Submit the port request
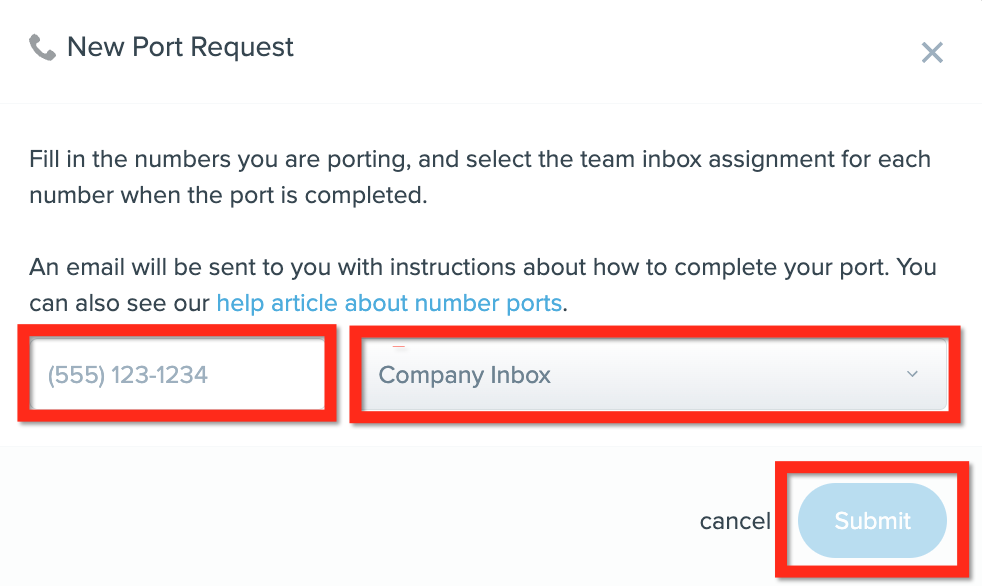This screenshot has width=982, height=586. pyautogui.click(x=872, y=520)
